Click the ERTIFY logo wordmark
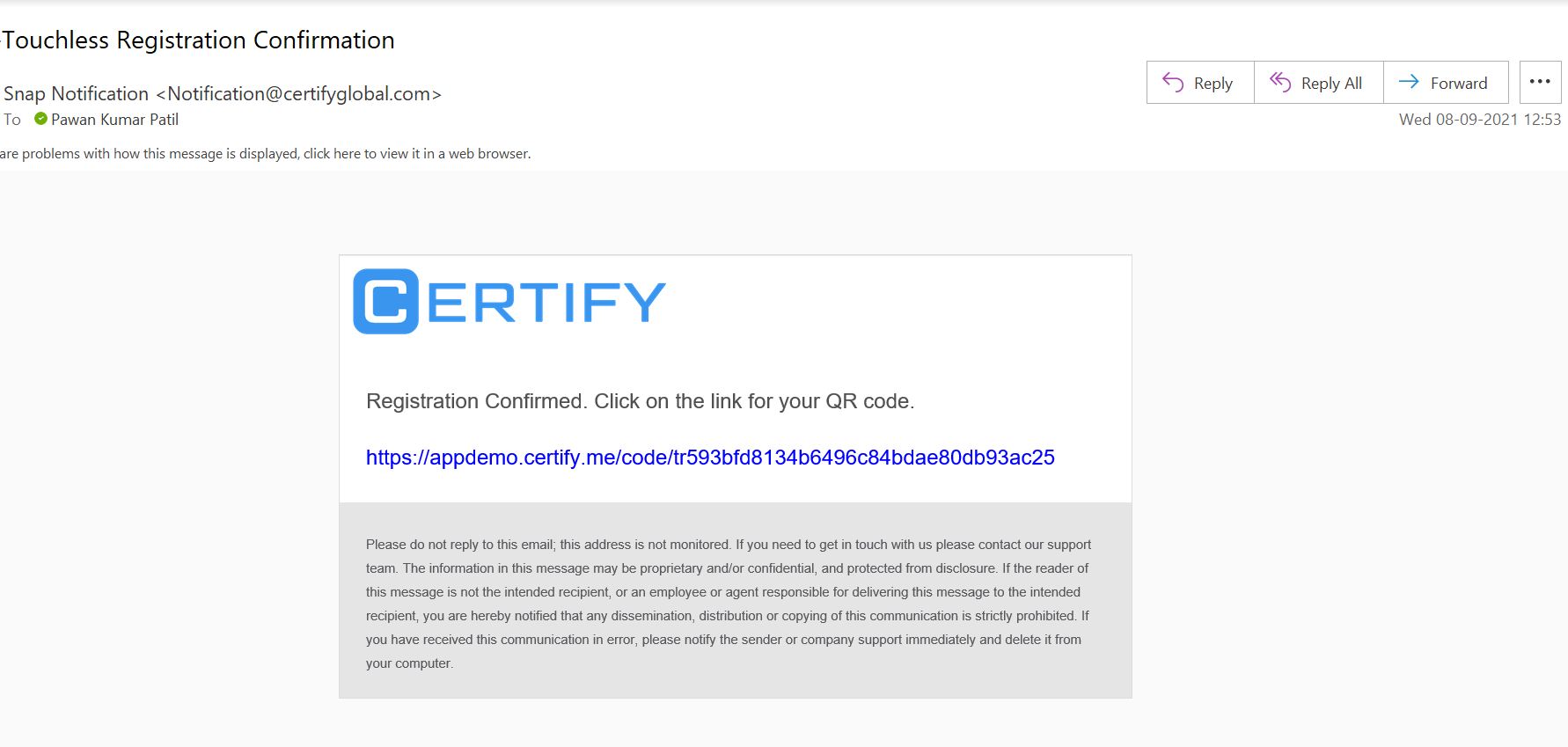 [x=546, y=303]
